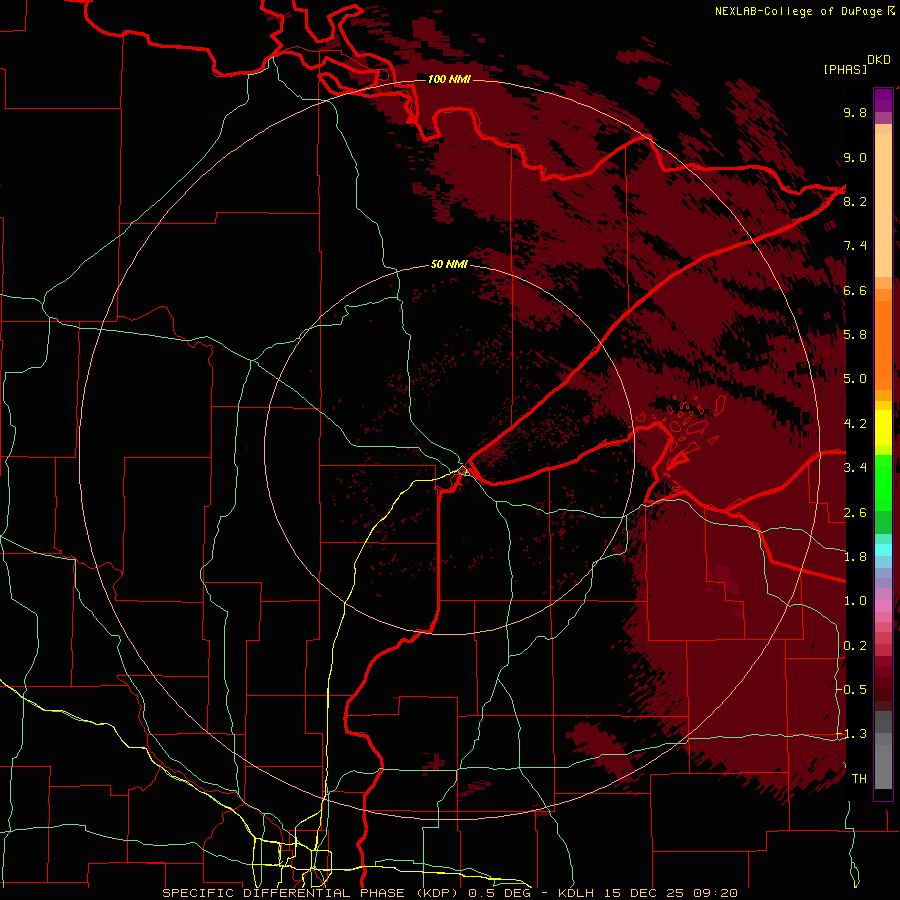Click the 1.0 value on color scale
The width and height of the screenshot is (900, 900).
click(x=855, y=601)
